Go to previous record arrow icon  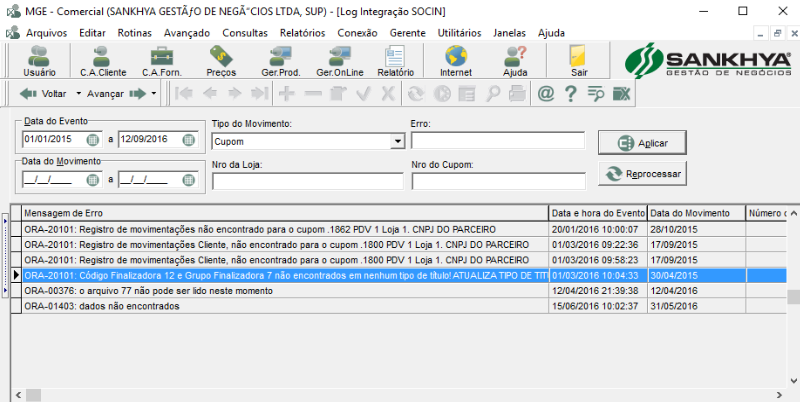click(x=209, y=94)
